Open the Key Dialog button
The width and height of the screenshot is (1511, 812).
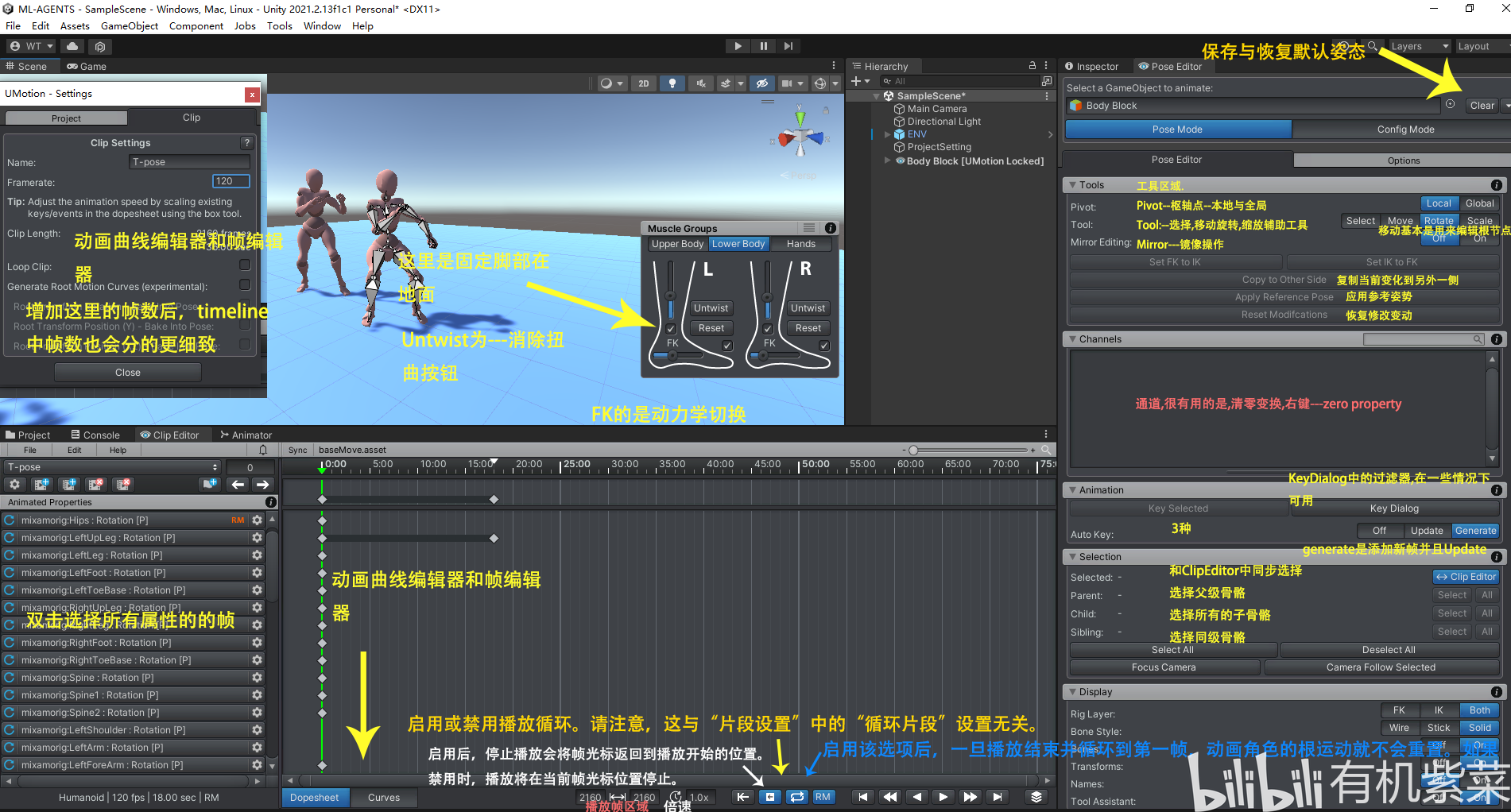point(1394,508)
